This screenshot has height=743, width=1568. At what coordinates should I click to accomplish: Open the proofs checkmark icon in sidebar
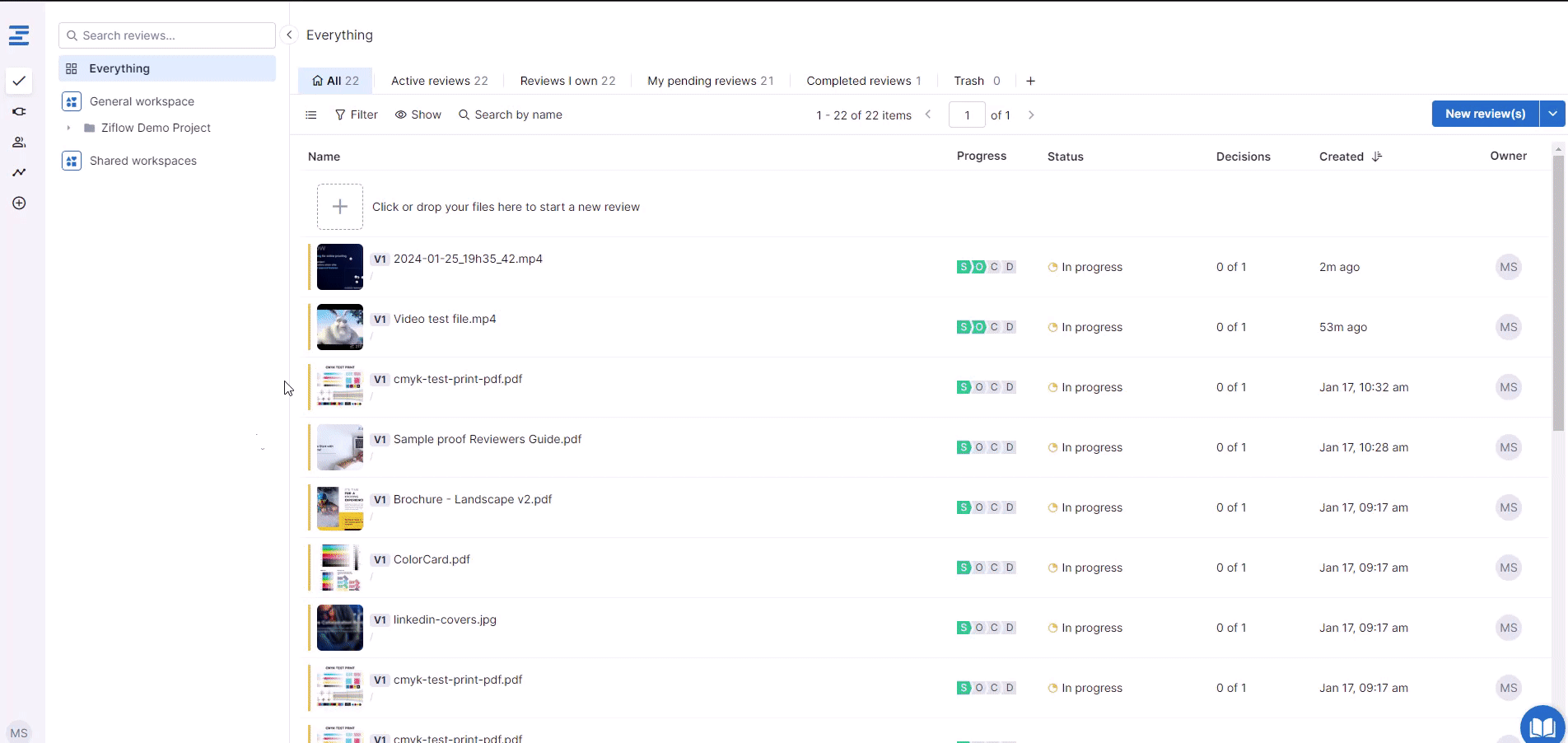(x=19, y=81)
